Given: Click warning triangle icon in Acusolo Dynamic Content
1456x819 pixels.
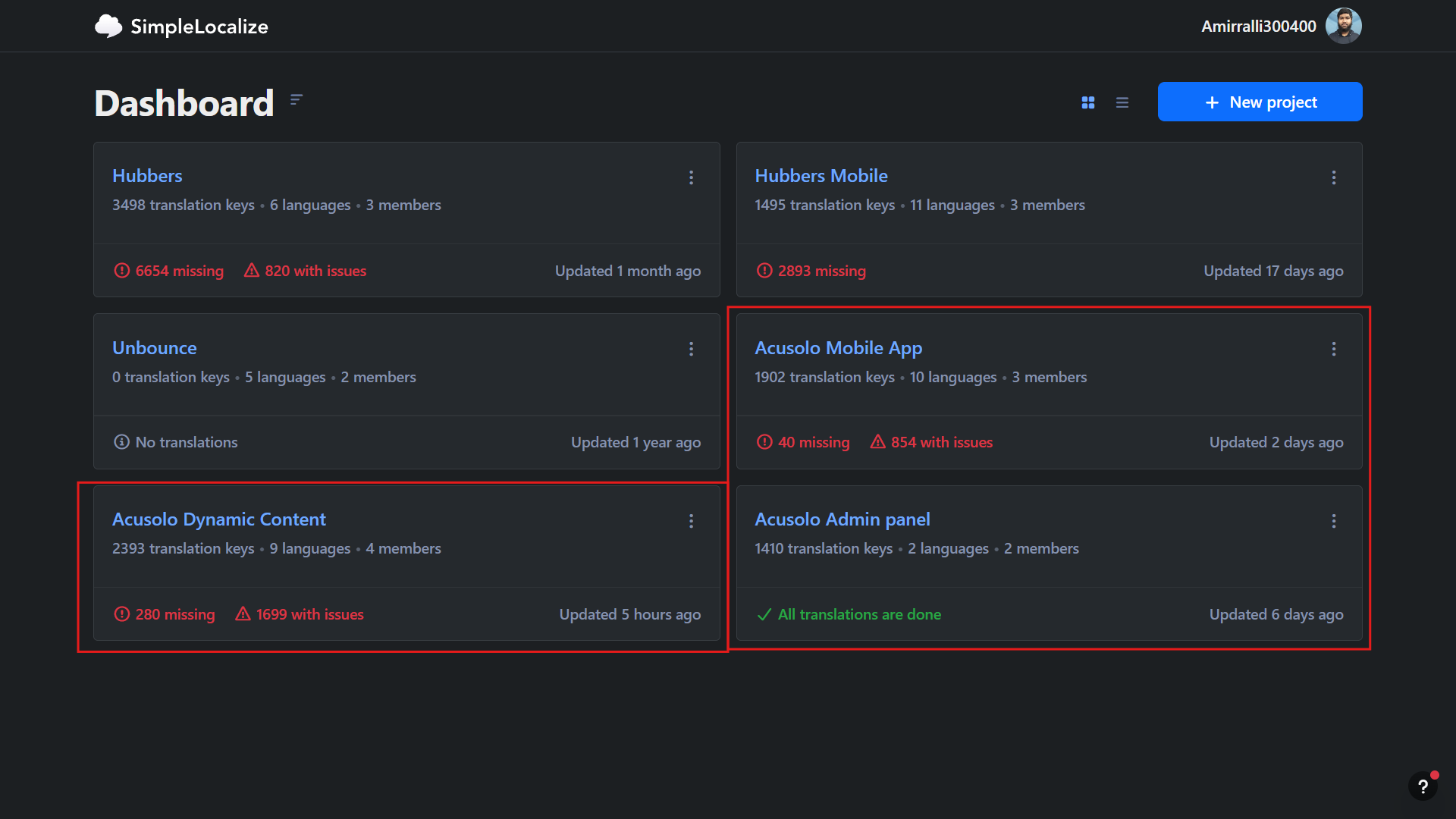Looking at the screenshot, I should click(243, 614).
